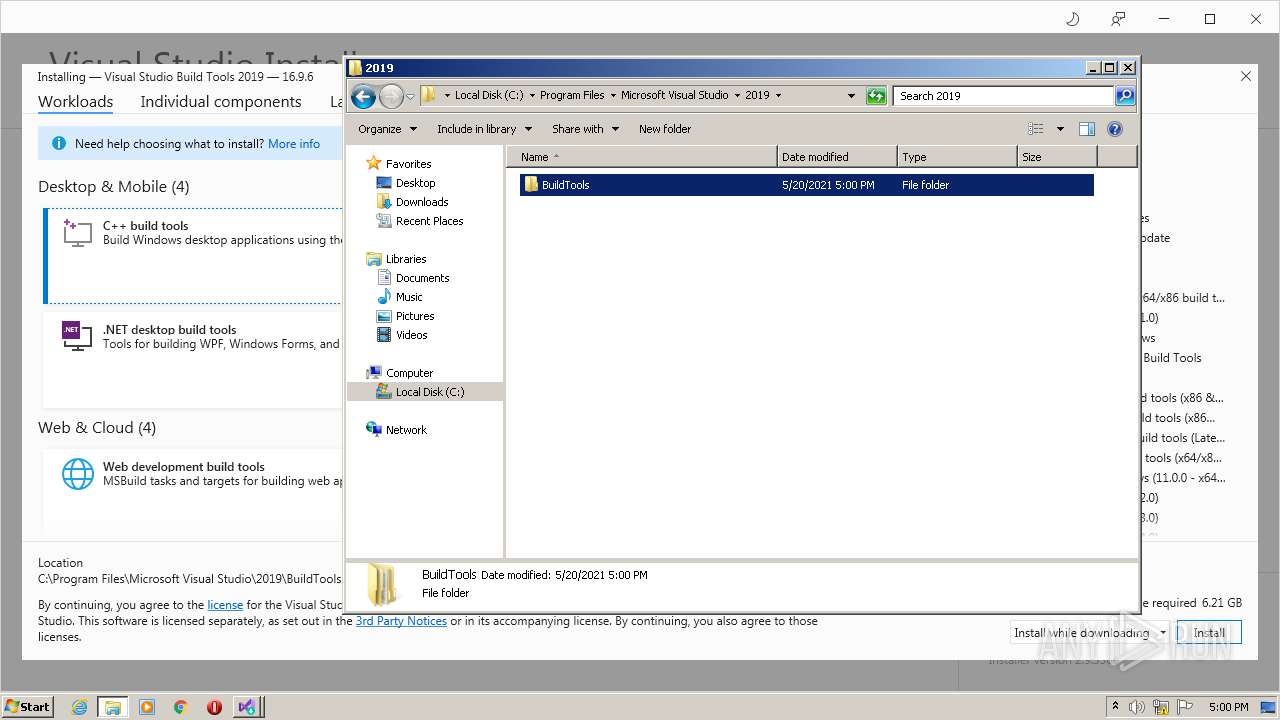Launch Opera from the taskbar

pyautogui.click(x=214, y=707)
